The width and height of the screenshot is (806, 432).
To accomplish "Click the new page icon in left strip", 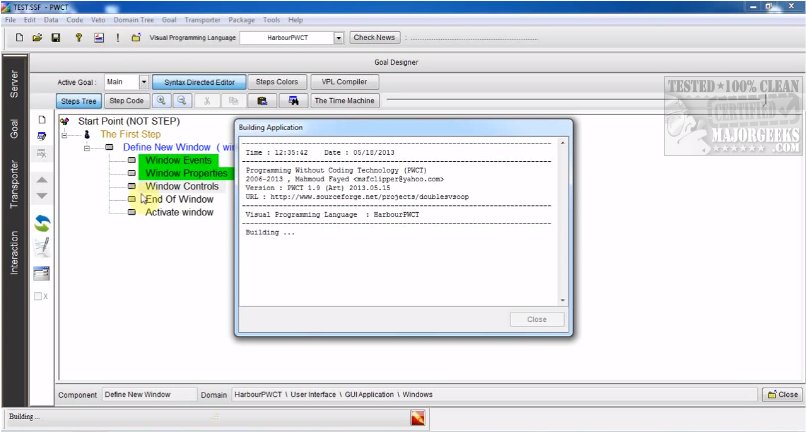I will click(x=42, y=120).
